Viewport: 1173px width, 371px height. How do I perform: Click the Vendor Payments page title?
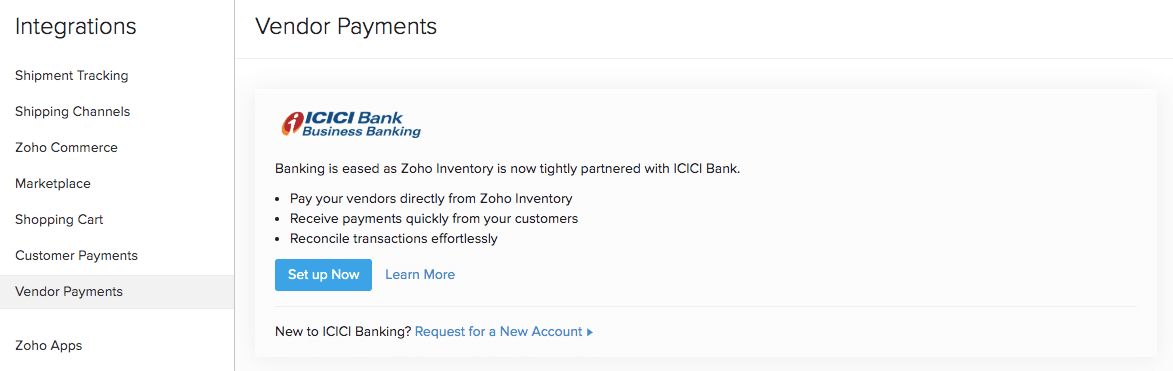[346, 26]
